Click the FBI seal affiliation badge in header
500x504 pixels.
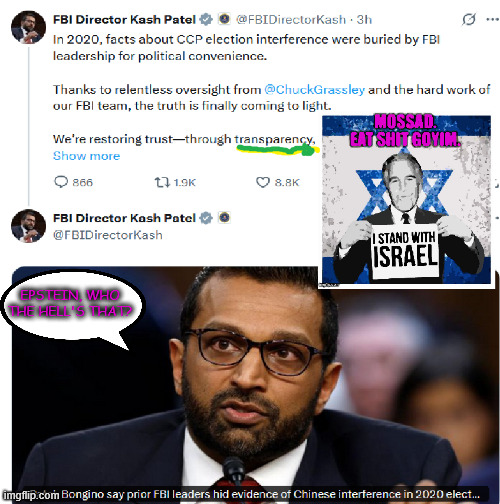tap(224, 19)
